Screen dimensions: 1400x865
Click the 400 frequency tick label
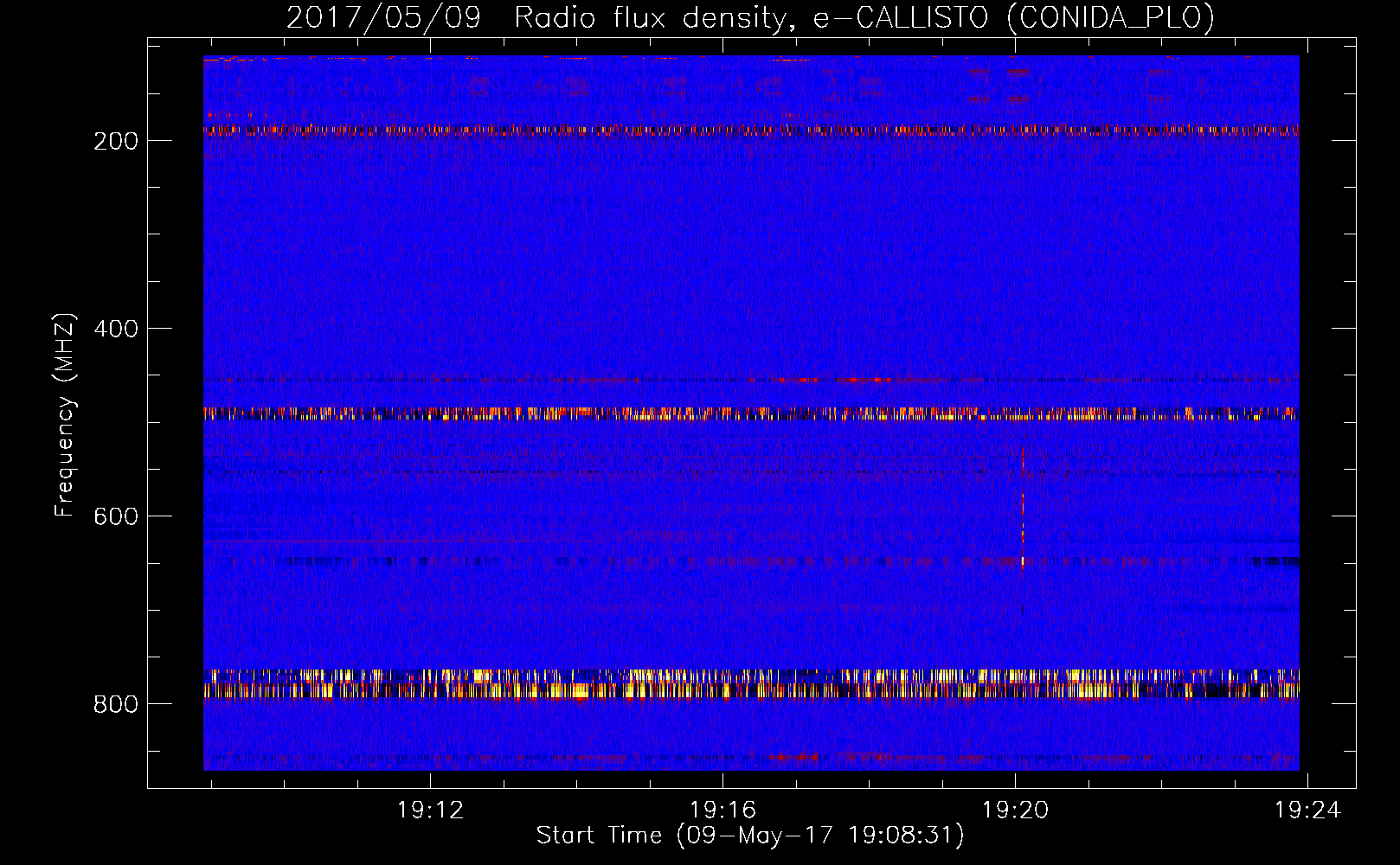tap(116, 329)
